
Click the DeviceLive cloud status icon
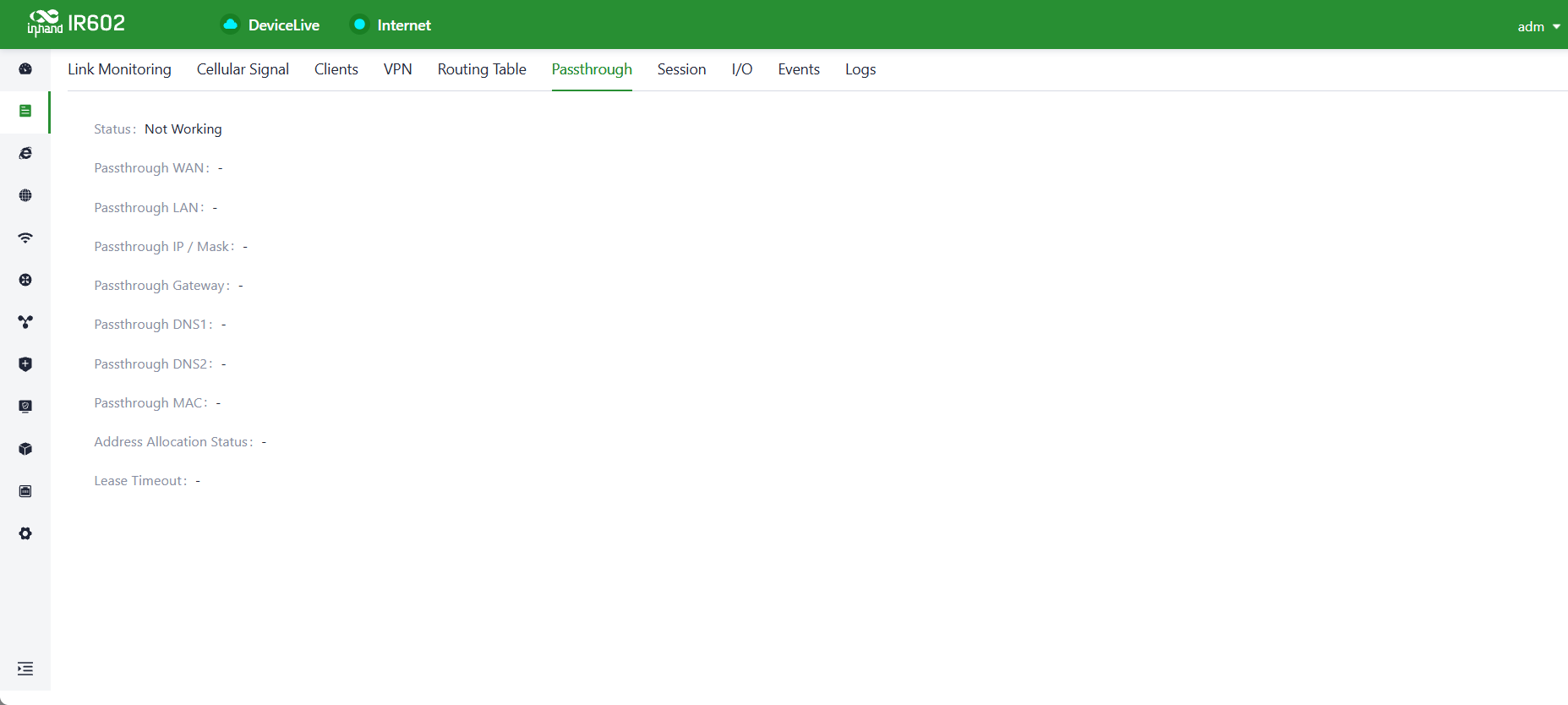230,25
